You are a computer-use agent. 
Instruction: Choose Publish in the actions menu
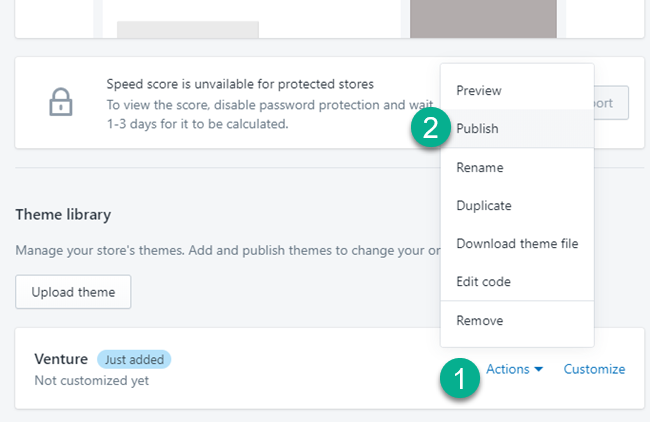click(477, 129)
